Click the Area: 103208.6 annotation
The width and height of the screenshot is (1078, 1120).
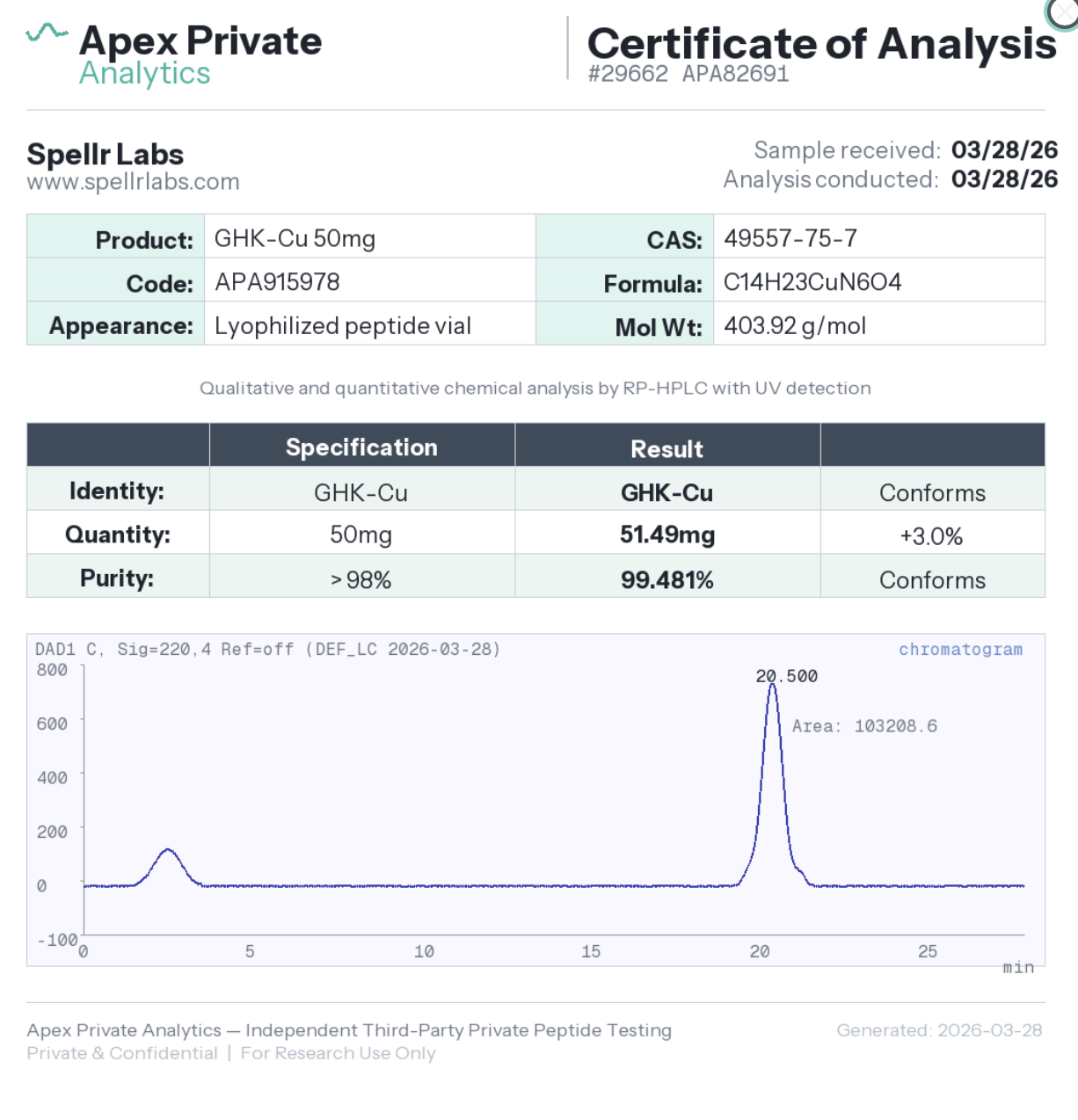863,726
